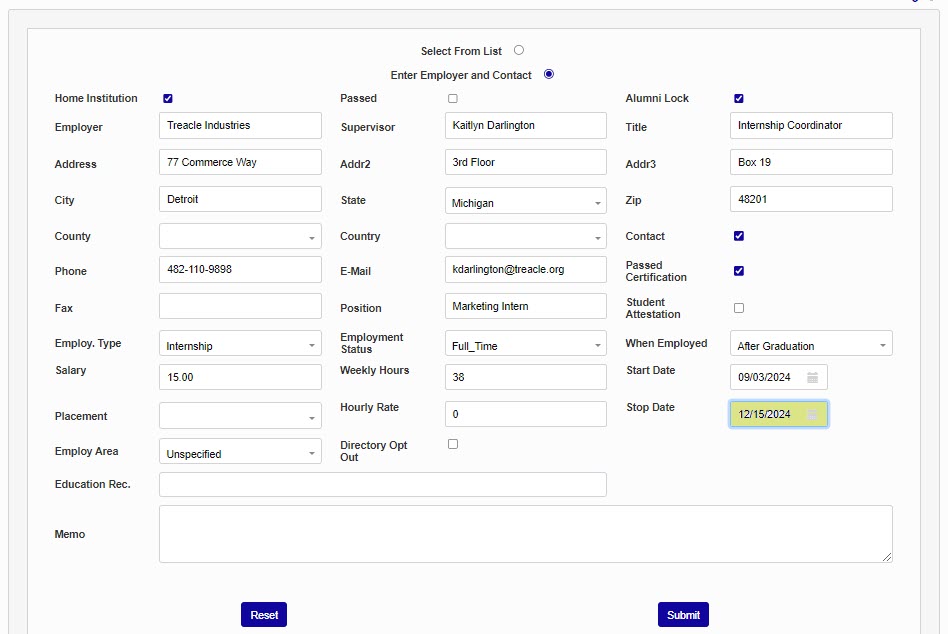The image size is (948, 634).
Task: Open the State dropdown showing Michigan
Action: pos(525,202)
